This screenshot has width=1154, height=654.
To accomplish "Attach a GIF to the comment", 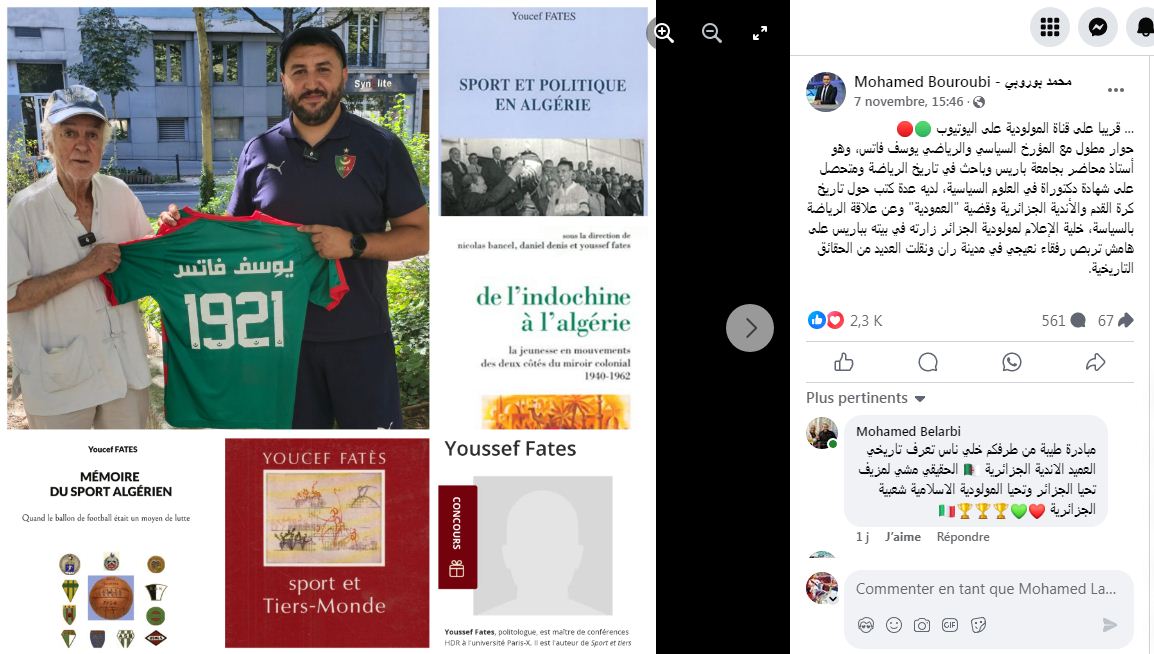I will point(949,625).
